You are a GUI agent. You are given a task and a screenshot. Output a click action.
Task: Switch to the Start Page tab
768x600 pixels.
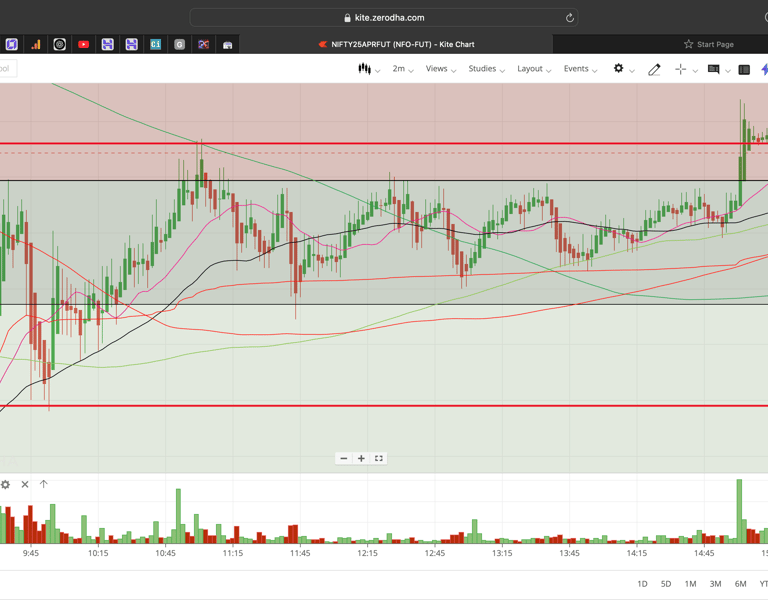tap(709, 44)
